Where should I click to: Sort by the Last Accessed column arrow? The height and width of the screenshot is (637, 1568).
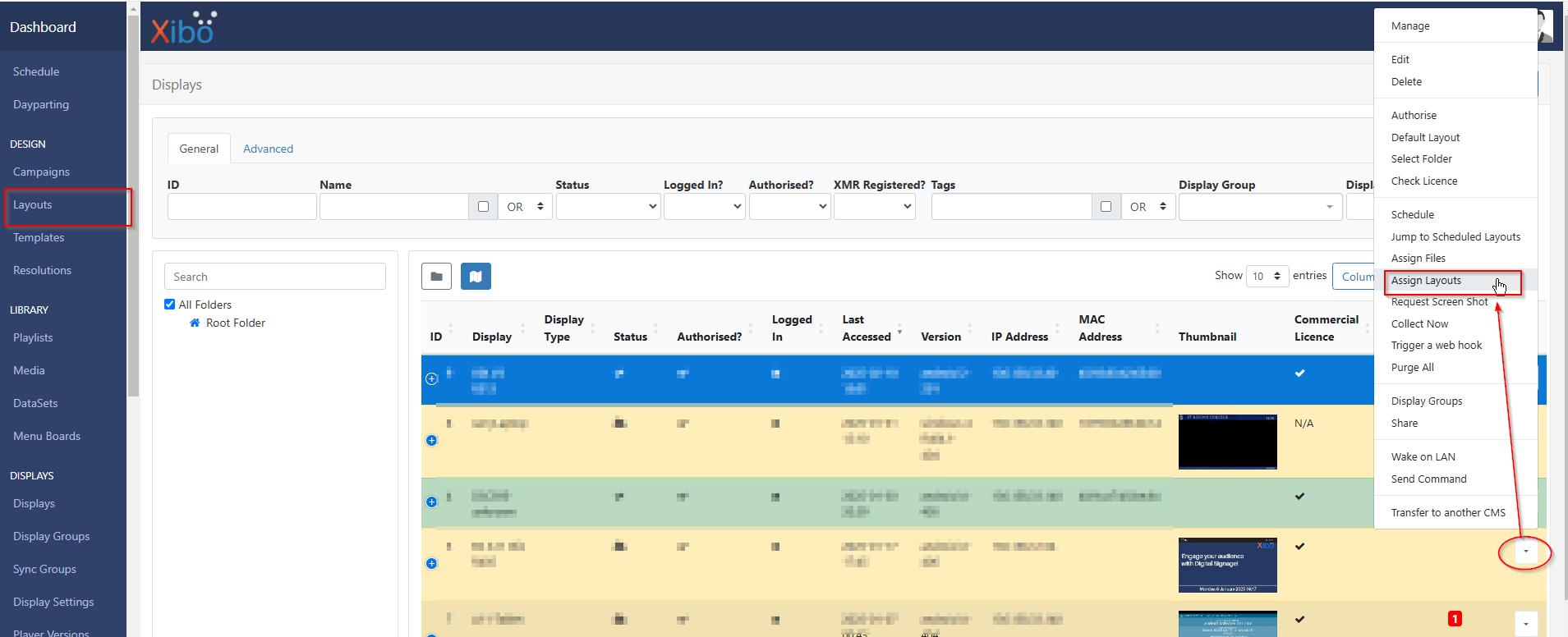(x=899, y=329)
